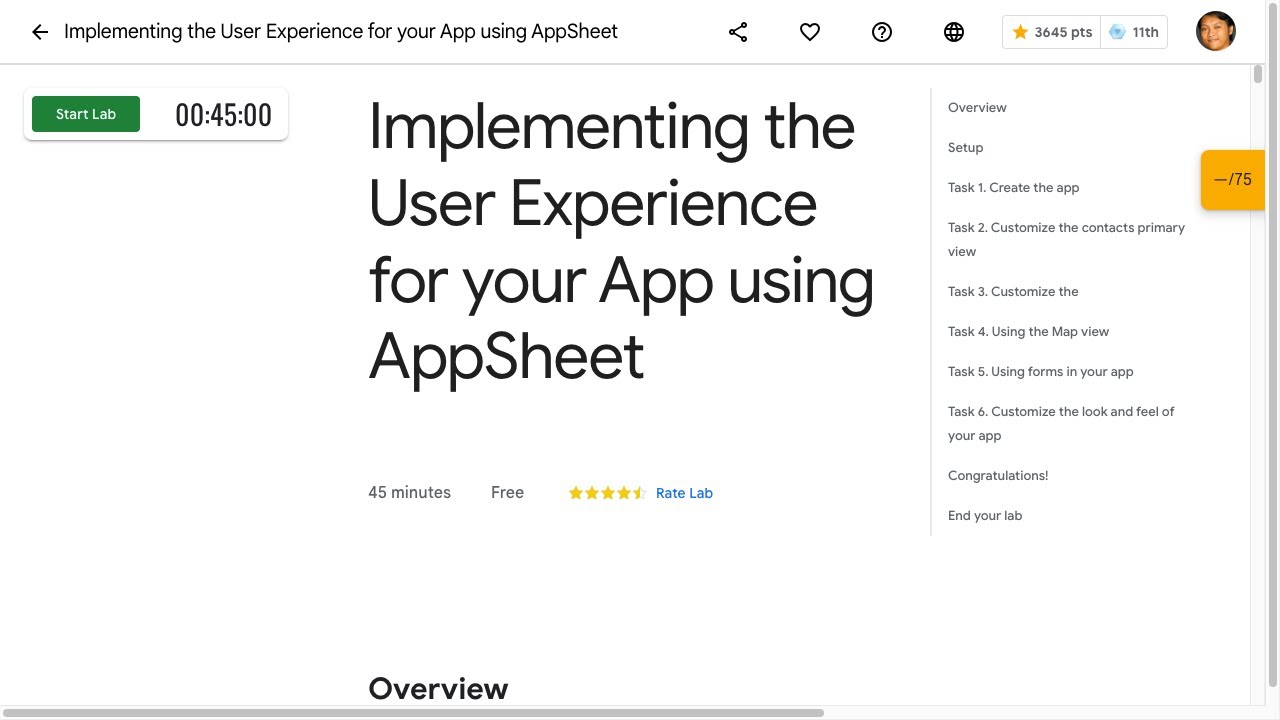This screenshot has width=1280, height=720.
Task: Open the yellow —/75 score panel
Action: [1232, 180]
